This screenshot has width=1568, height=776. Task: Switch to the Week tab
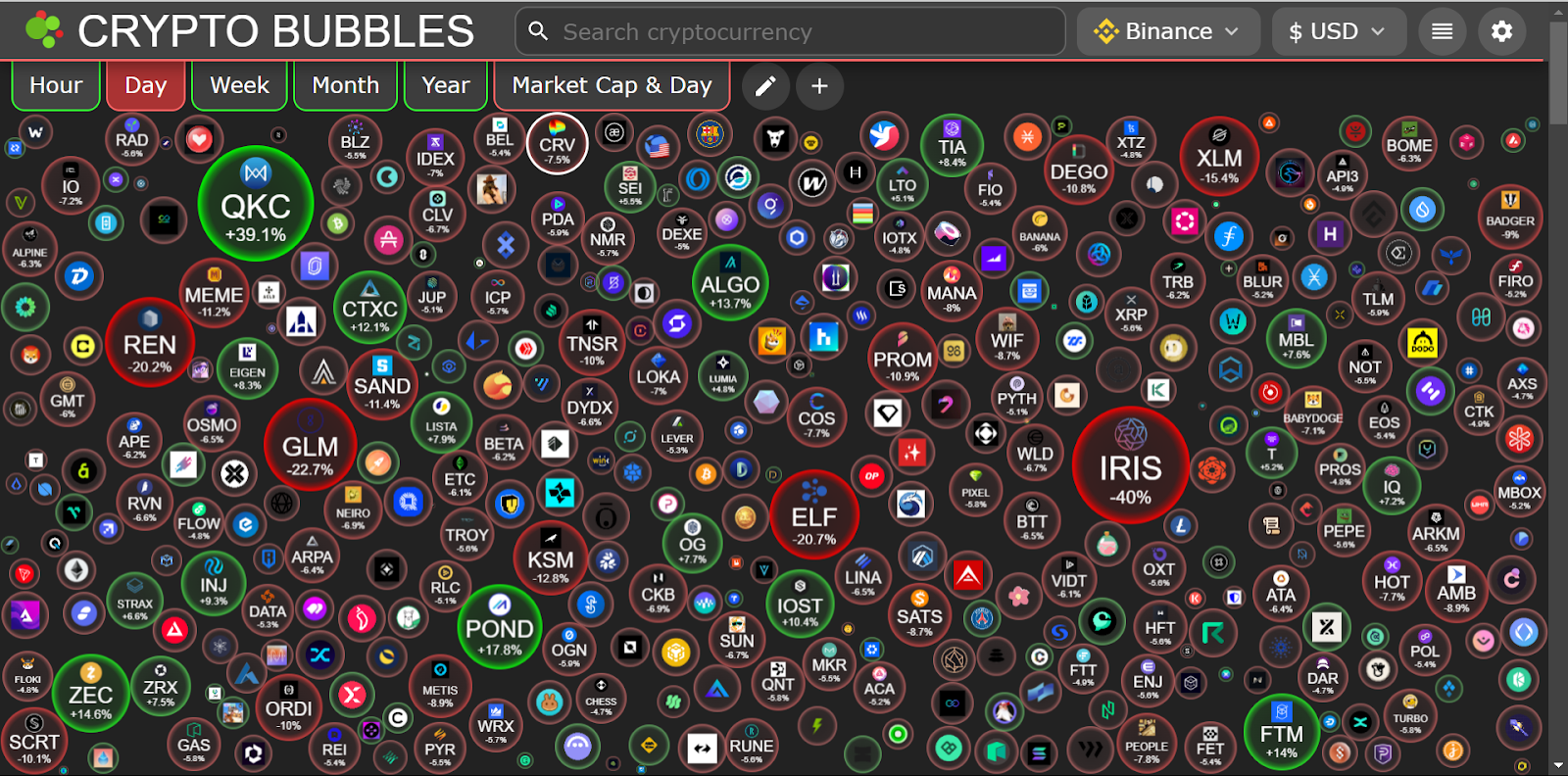[x=239, y=86]
